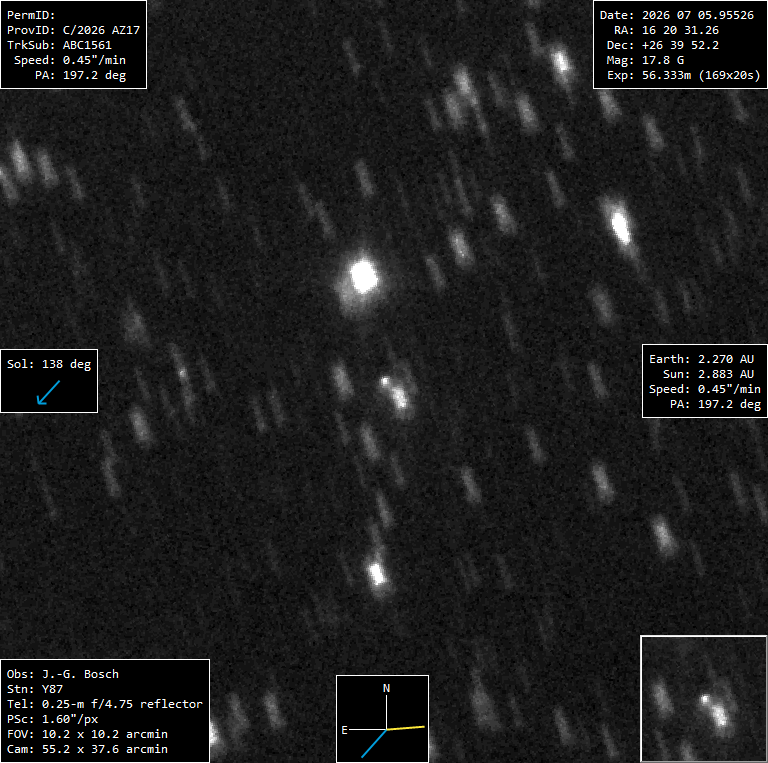
Task: Click the yellow motion vector line in compass
Action: (x=406, y=728)
